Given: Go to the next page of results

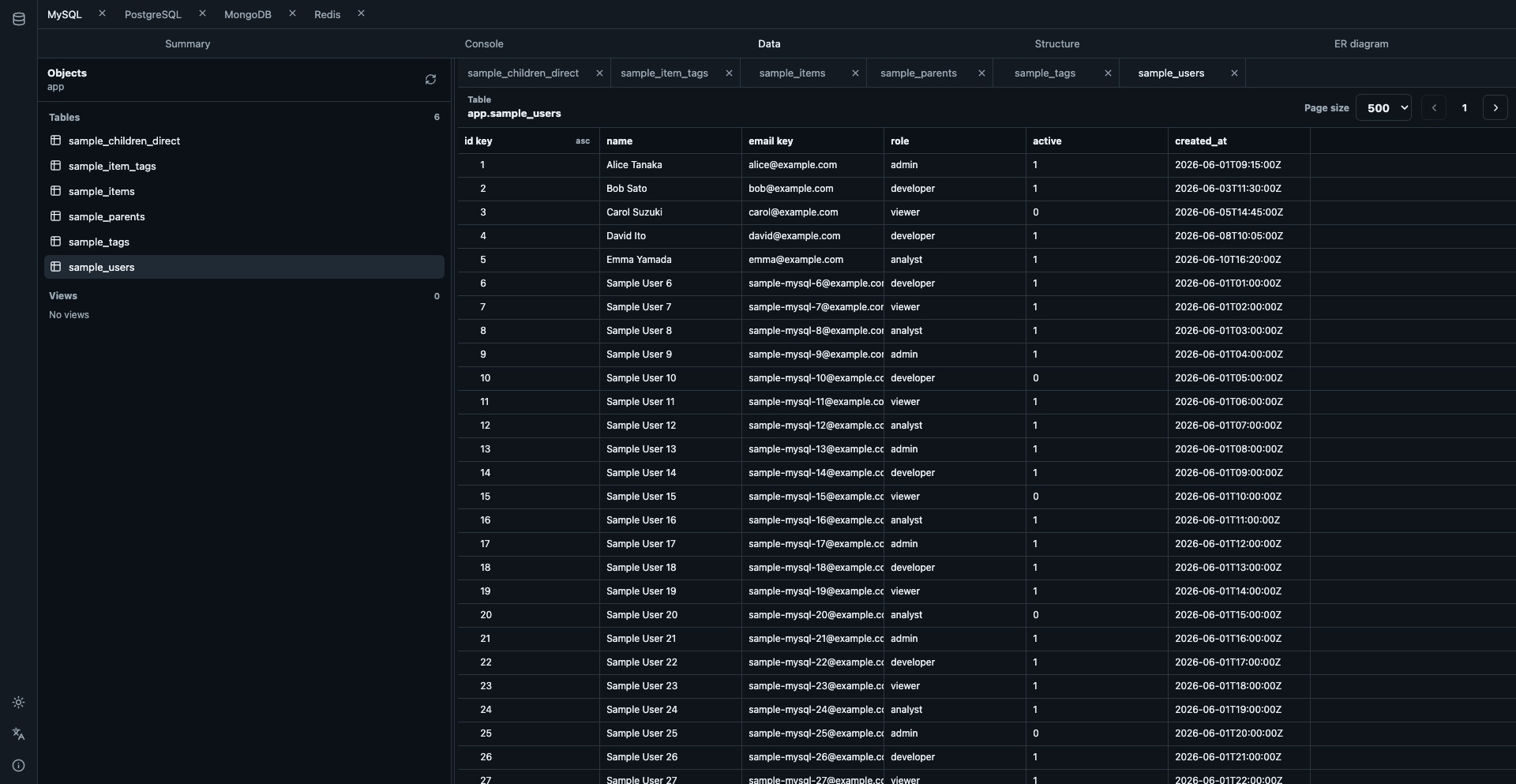Looking at the screenshot, I should pos(1495,108).
